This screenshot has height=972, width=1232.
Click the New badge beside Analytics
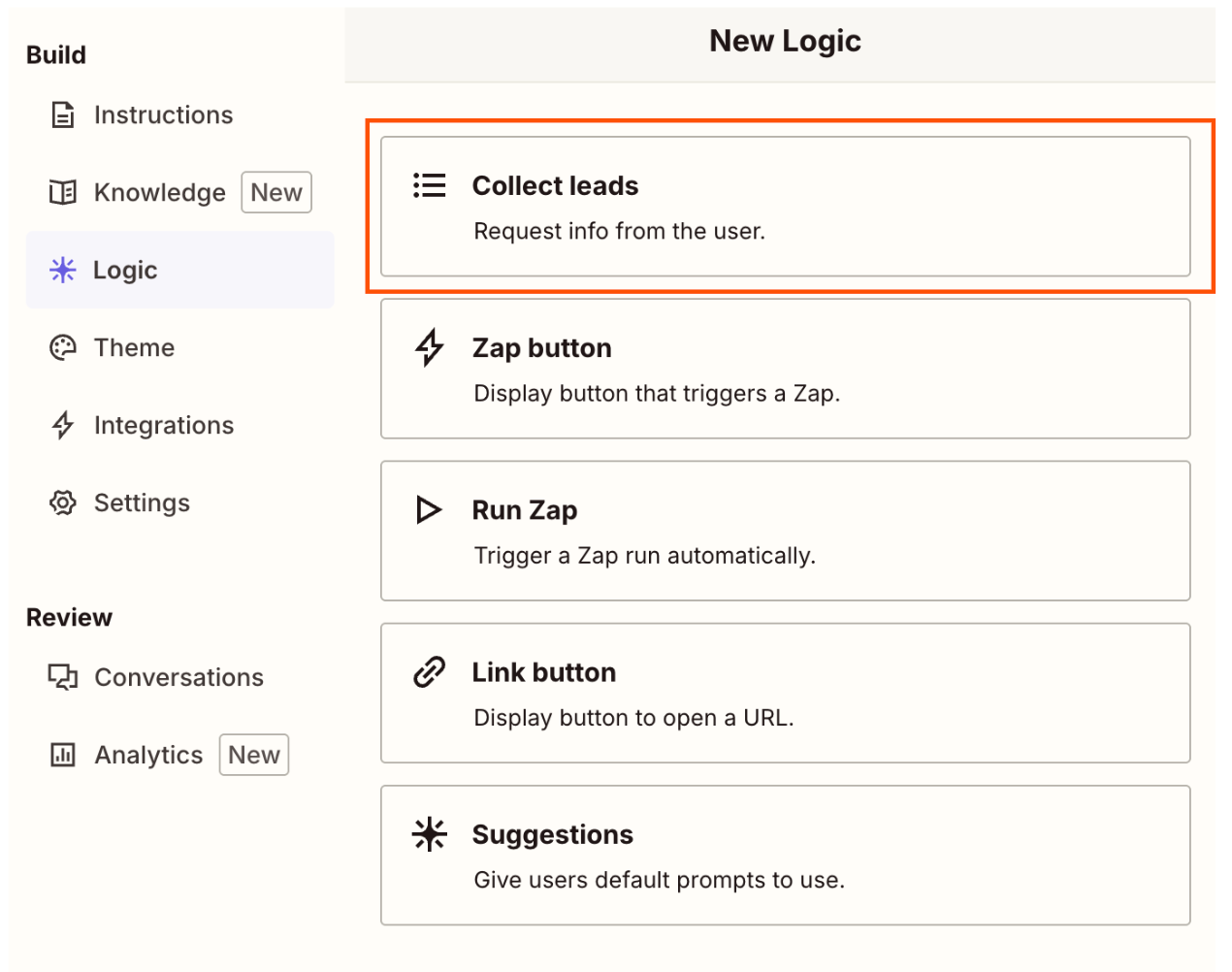254,755
